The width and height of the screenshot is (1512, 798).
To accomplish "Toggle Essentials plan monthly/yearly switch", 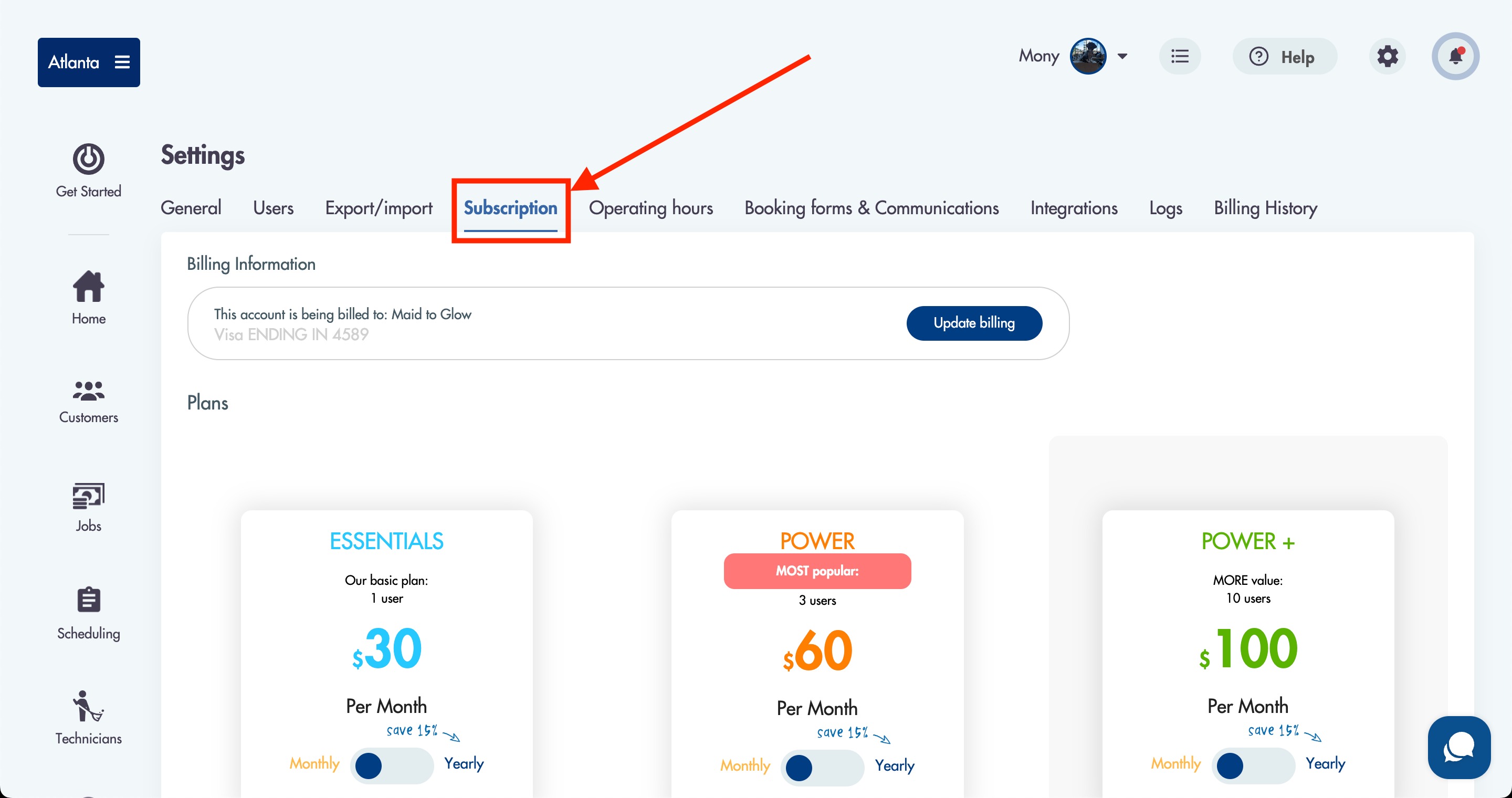I will (x=392, y=766).
